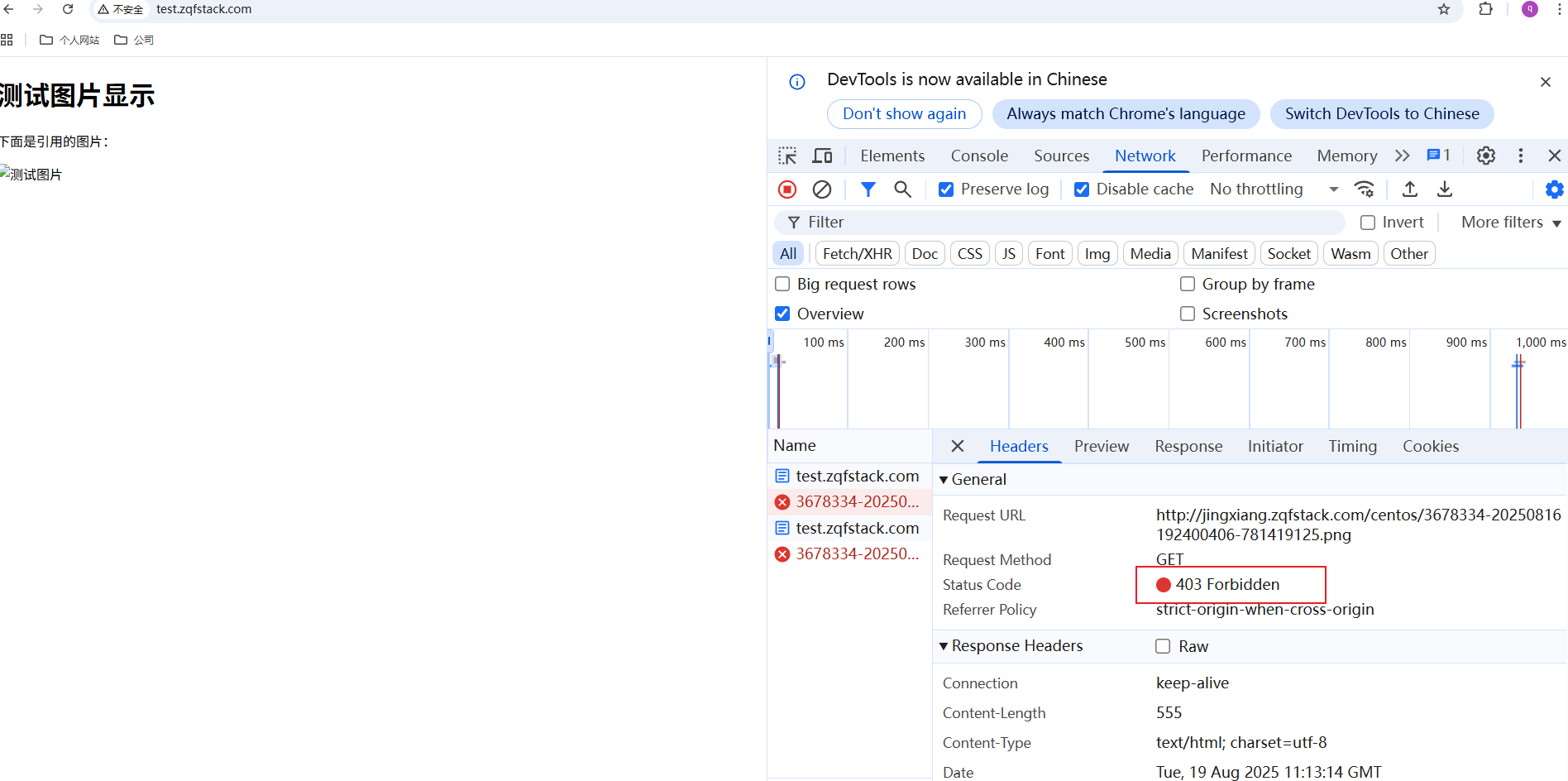This screenshot has height=781, width=1568.
Task: Open the No throttling dropdown
Action: 1274,189
